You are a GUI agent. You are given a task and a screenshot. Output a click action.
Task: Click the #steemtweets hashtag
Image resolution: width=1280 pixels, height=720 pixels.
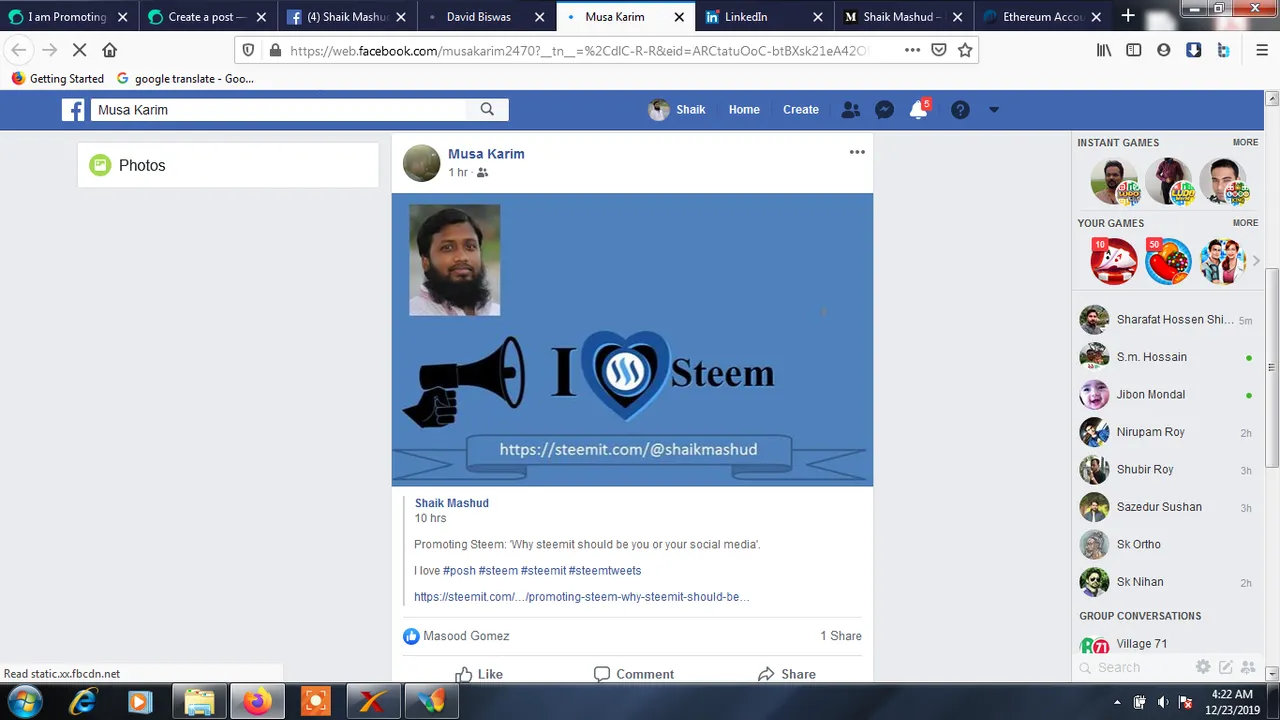[x=605, y=571]
